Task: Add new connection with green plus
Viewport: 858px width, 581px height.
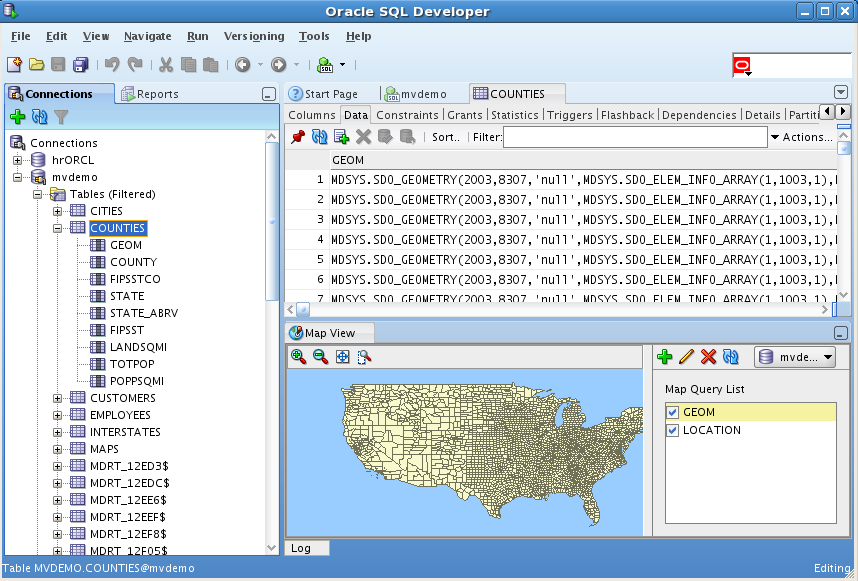Action: coord(18,117)
